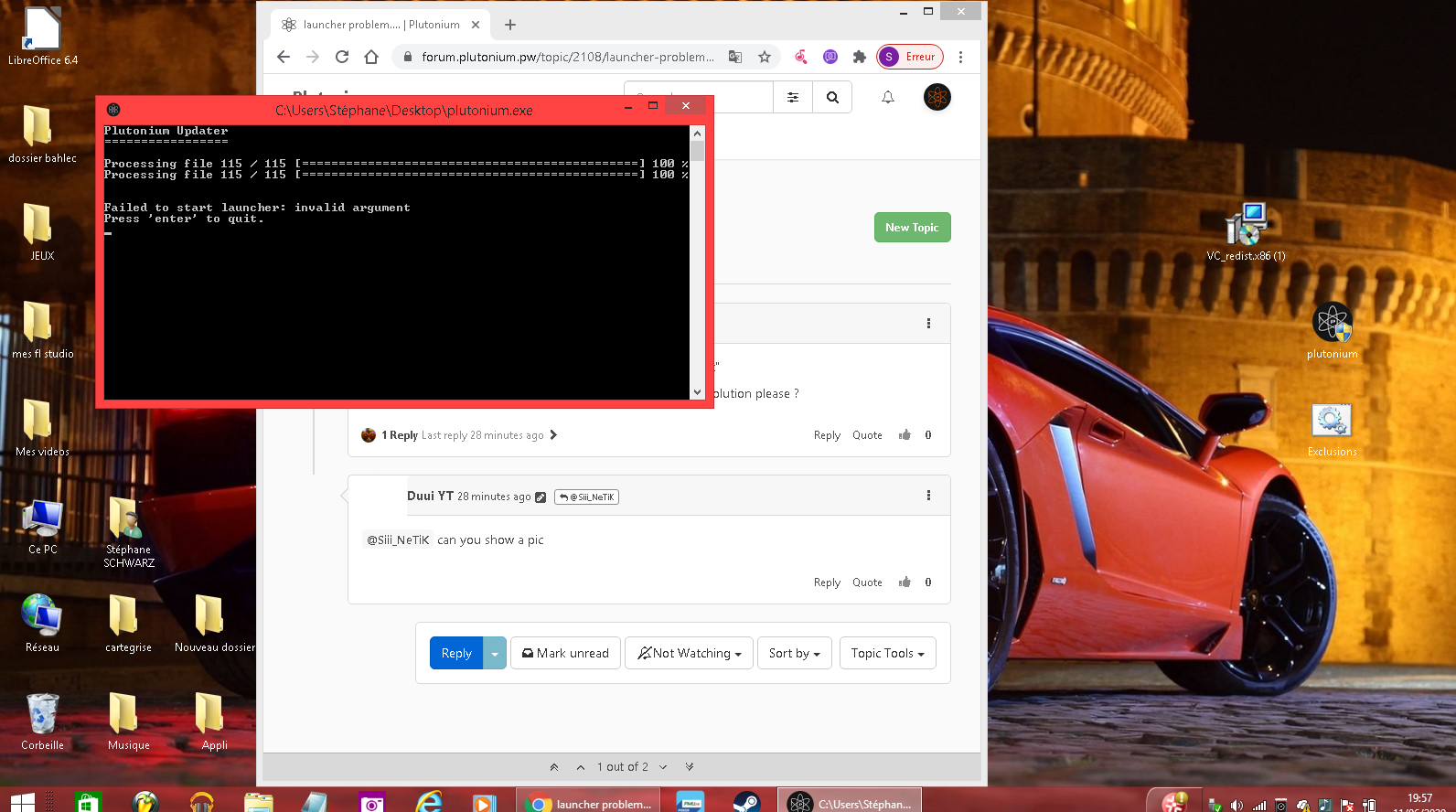Reload the forum page
This screenshot has width=1456, height=812.
(342, 57)
